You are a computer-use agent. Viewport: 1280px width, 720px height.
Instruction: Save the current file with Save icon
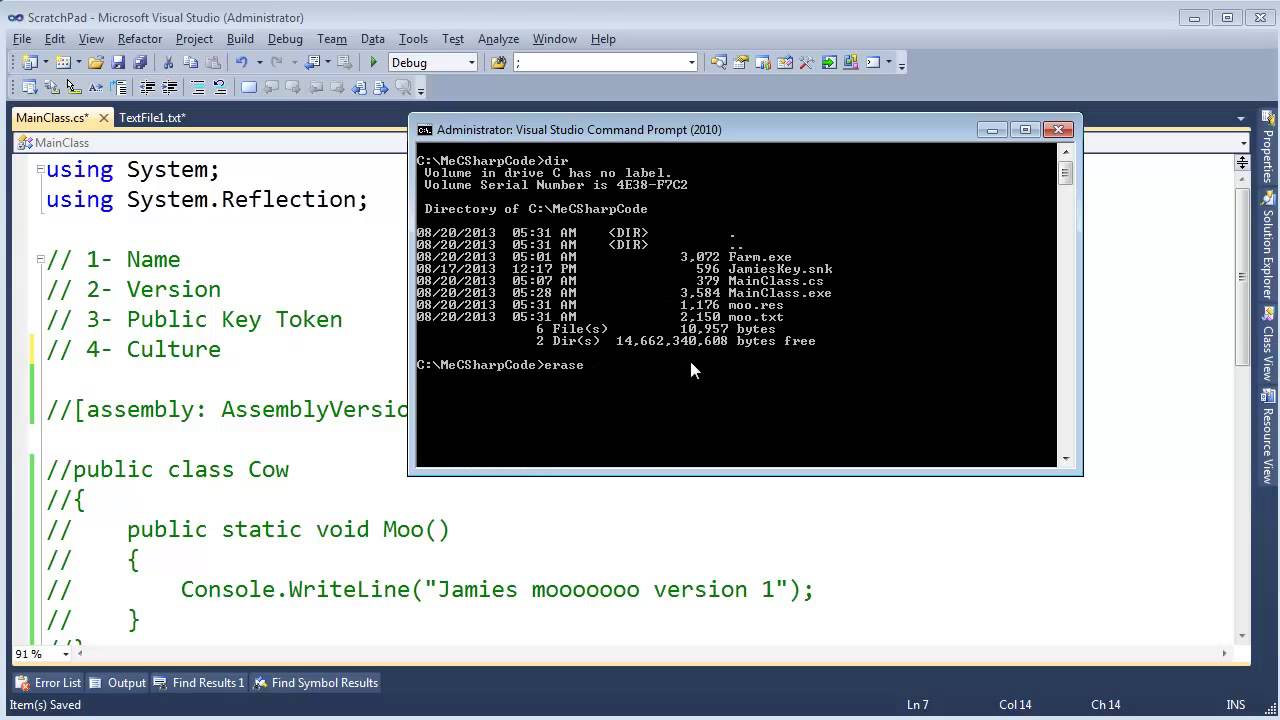pyautogui.click(x=118, y=62)
